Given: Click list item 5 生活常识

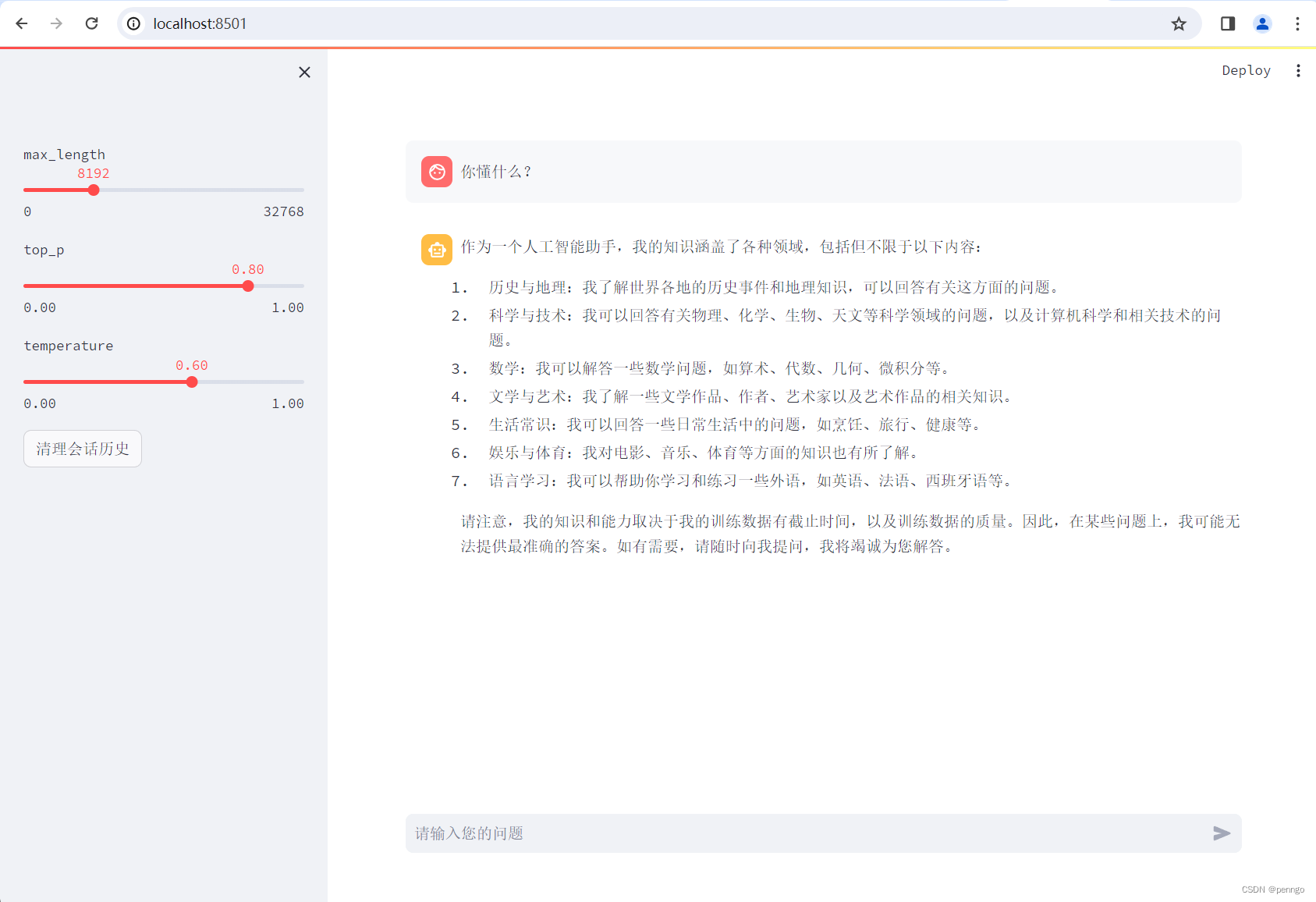Looking at the screenshot, I should coord(735,424).
